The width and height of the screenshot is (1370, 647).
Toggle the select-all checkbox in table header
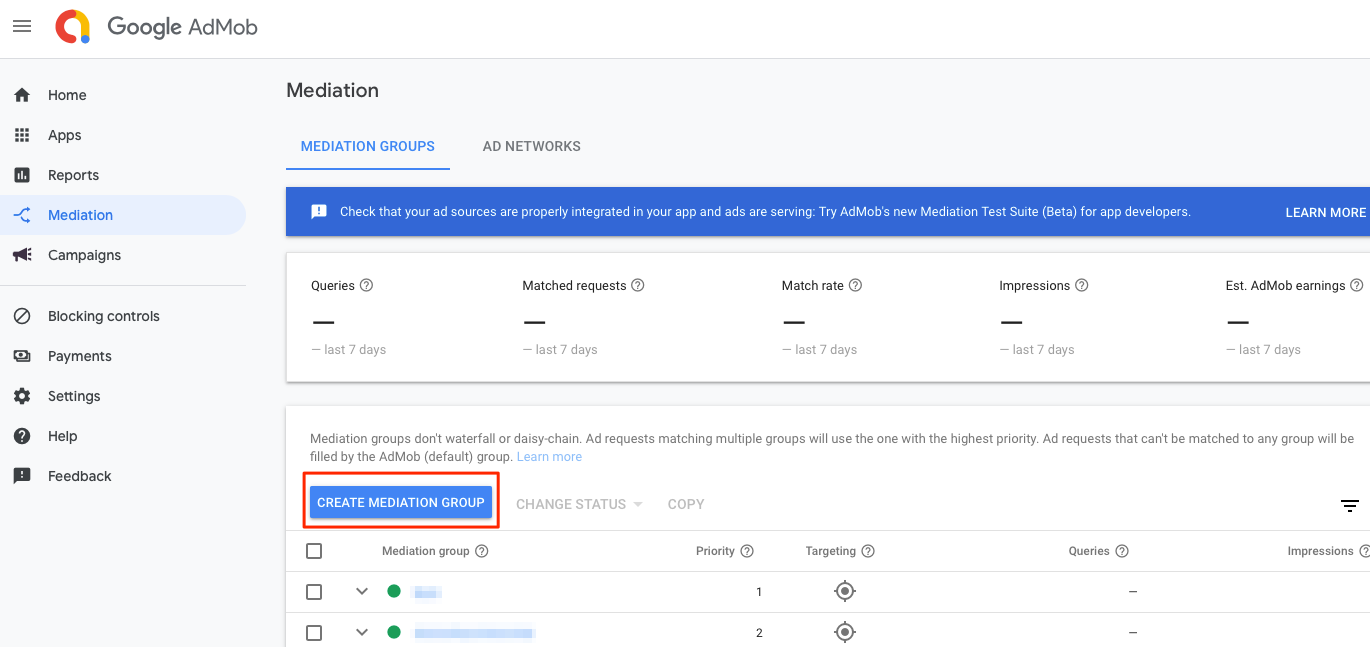(x=314, y=551)
